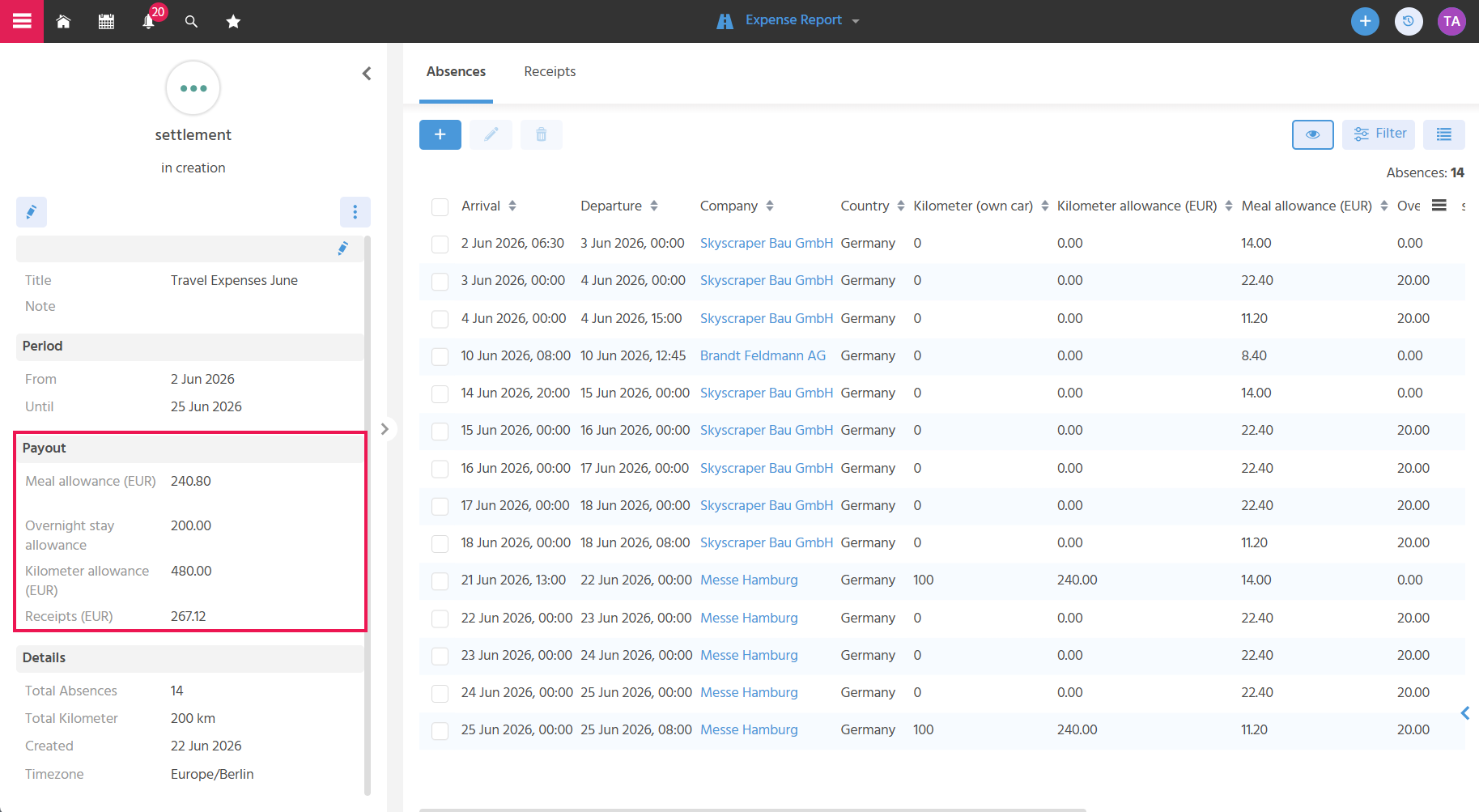Image resolution: width=1479 pixels, height=812 pixels.
Task: Select the 2 Jun 2026, 06:30 row checkbox
Action: [x=440, y=244]
